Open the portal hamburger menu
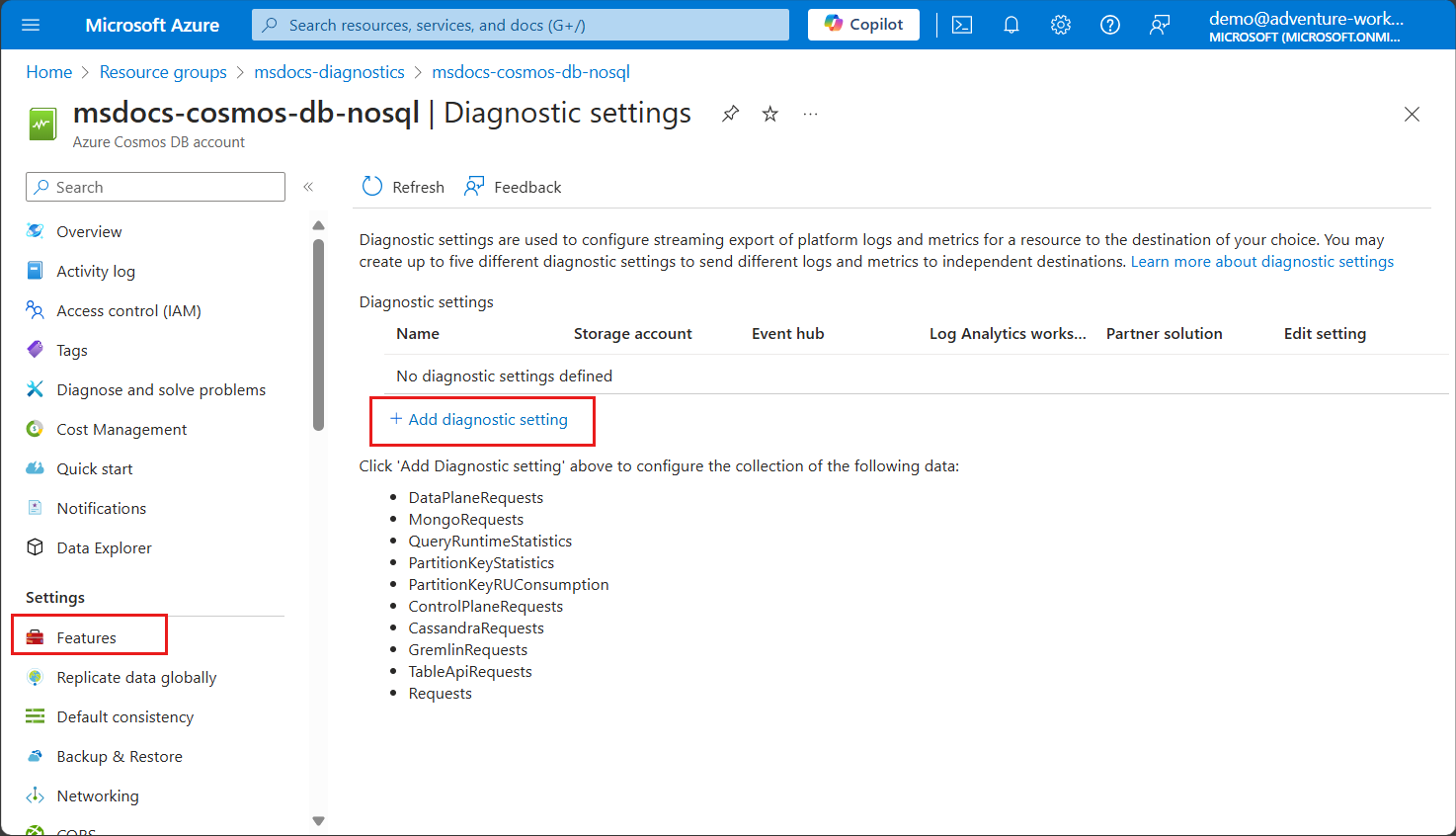Screen dimensions: 1456x836 (x=31, y=25)
